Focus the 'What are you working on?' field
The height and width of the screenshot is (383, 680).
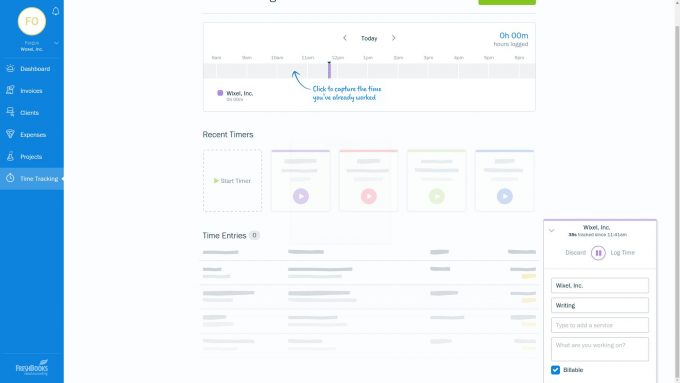coord(600,349)
